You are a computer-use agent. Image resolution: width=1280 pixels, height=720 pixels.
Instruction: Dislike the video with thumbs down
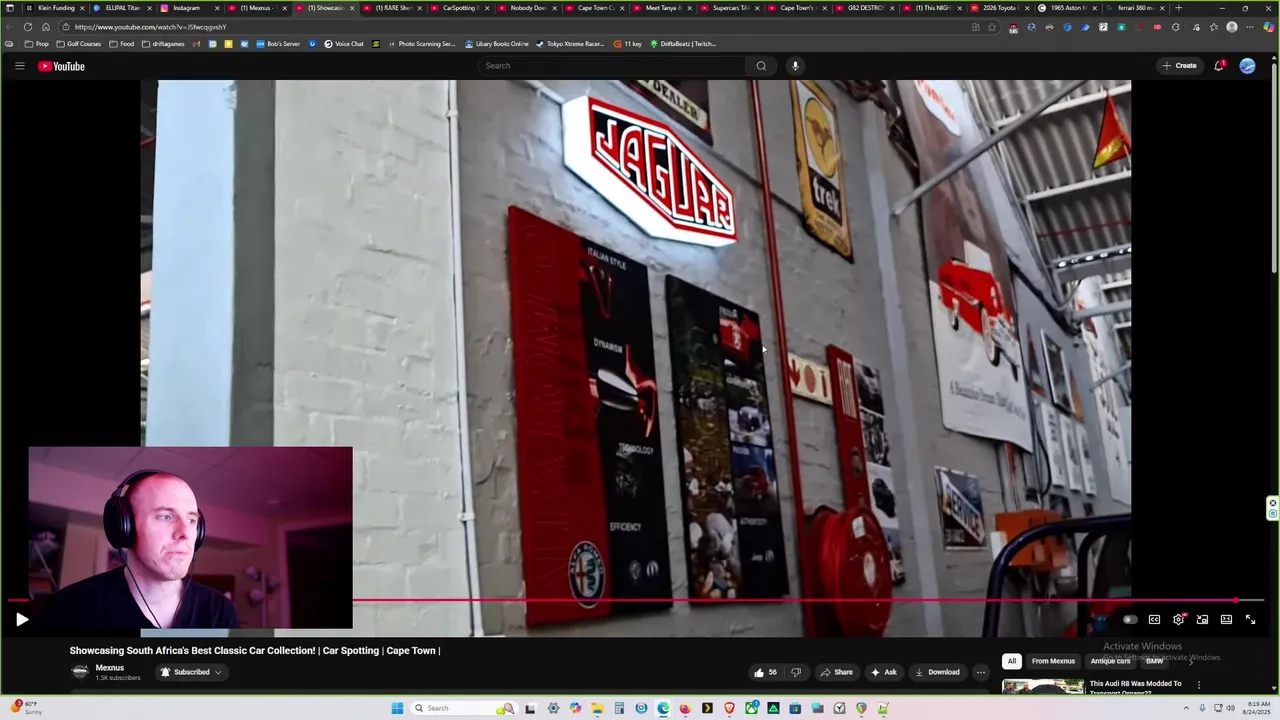796,672
